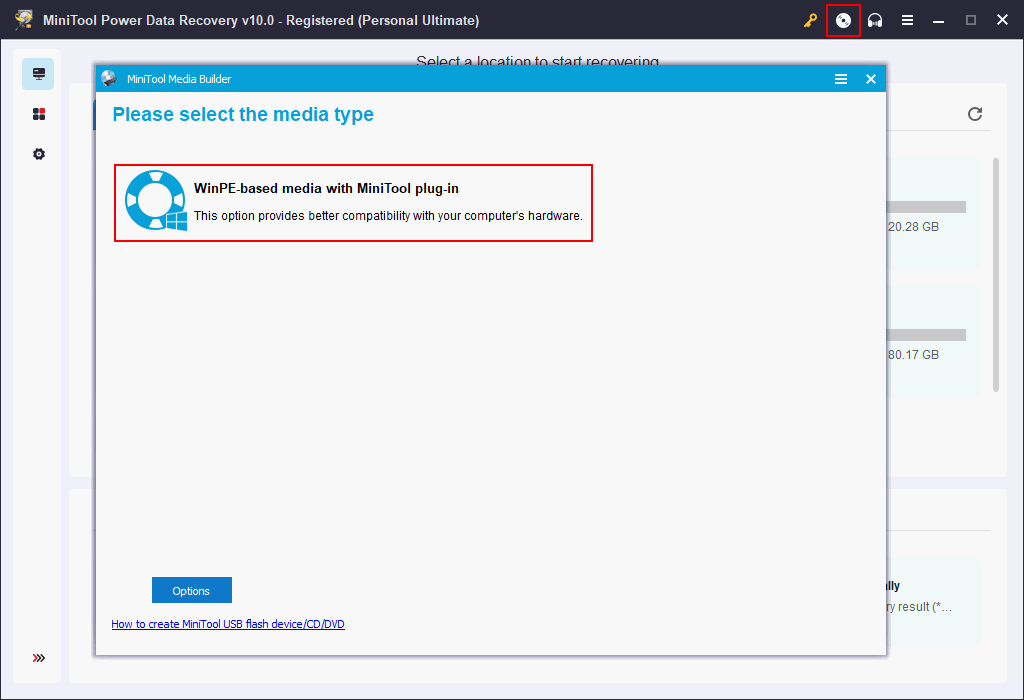
Task: Open the gear settings sidebar icon
Action: click(x=39, y=154)
